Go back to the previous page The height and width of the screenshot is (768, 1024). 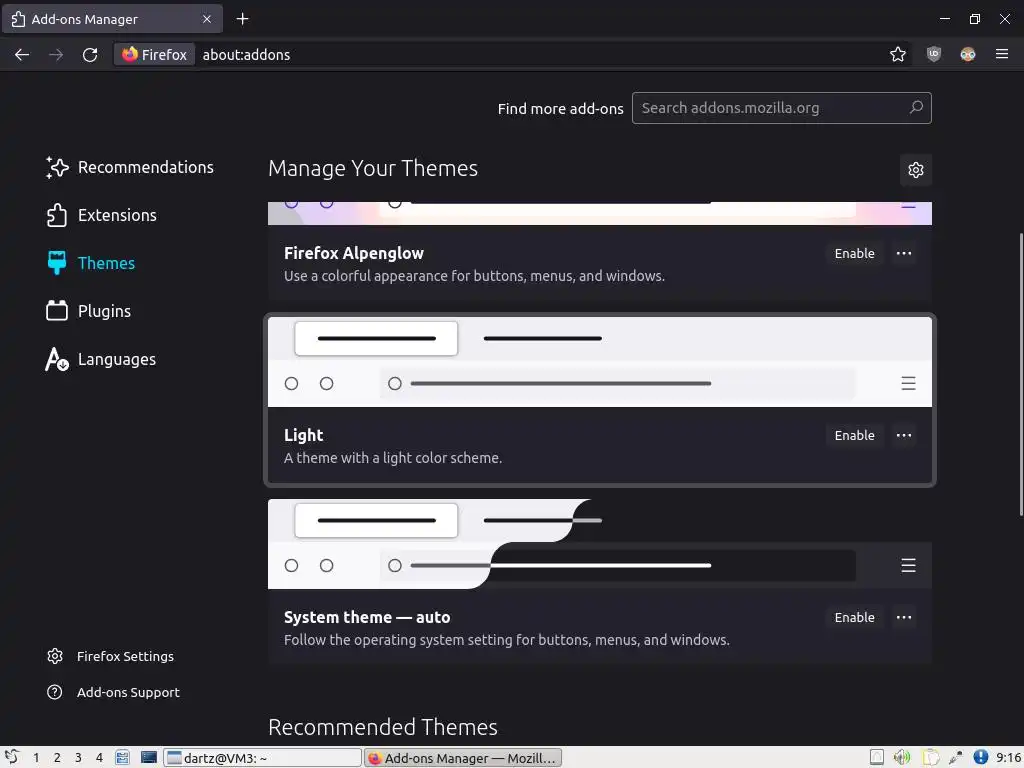[x=22, y=55]
